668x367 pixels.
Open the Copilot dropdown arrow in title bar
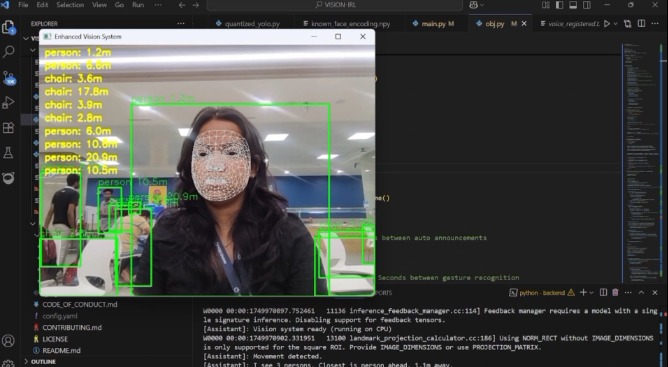tap(482, 5)
